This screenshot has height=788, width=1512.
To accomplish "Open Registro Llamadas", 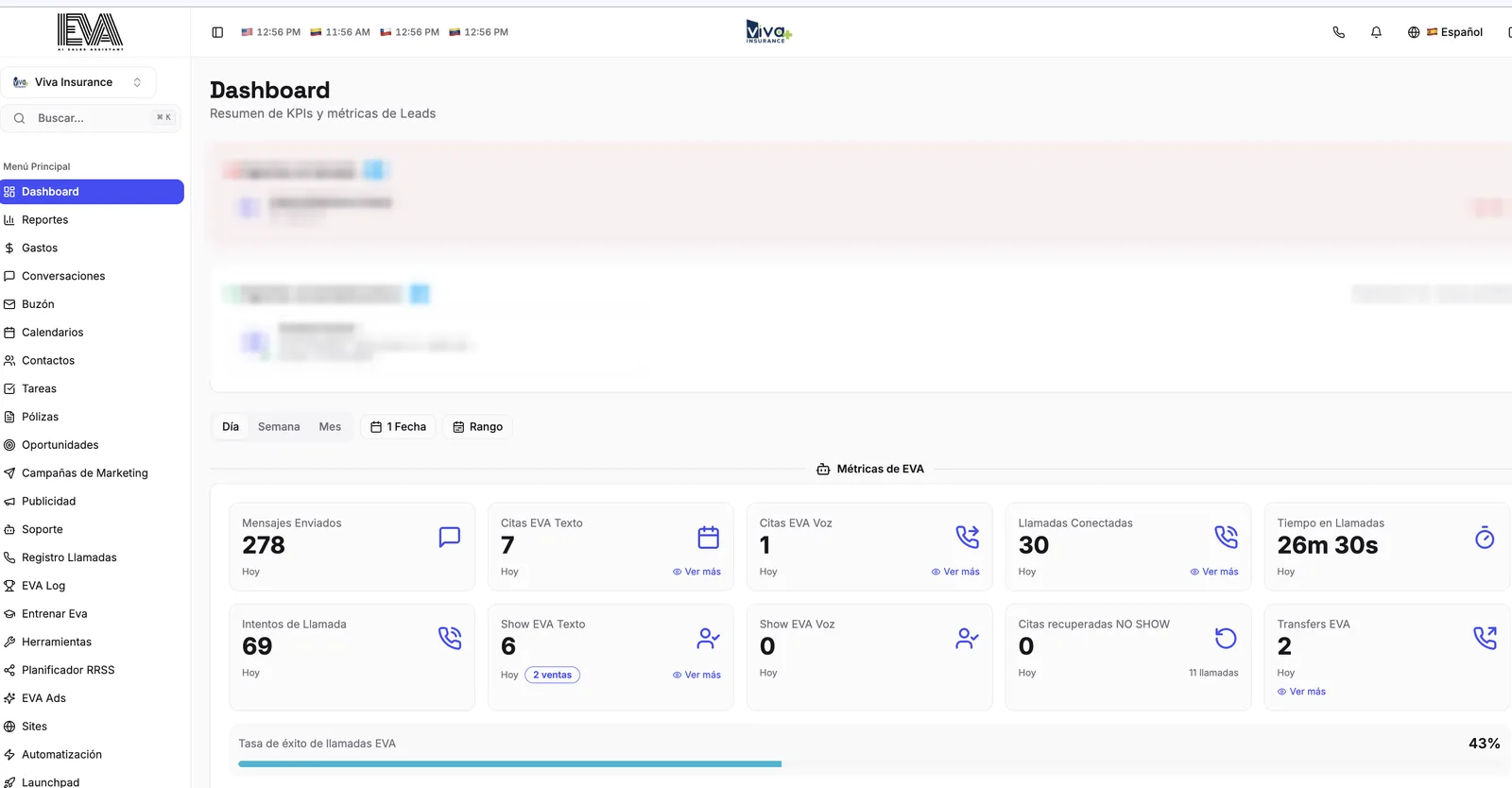I will 92,557.
